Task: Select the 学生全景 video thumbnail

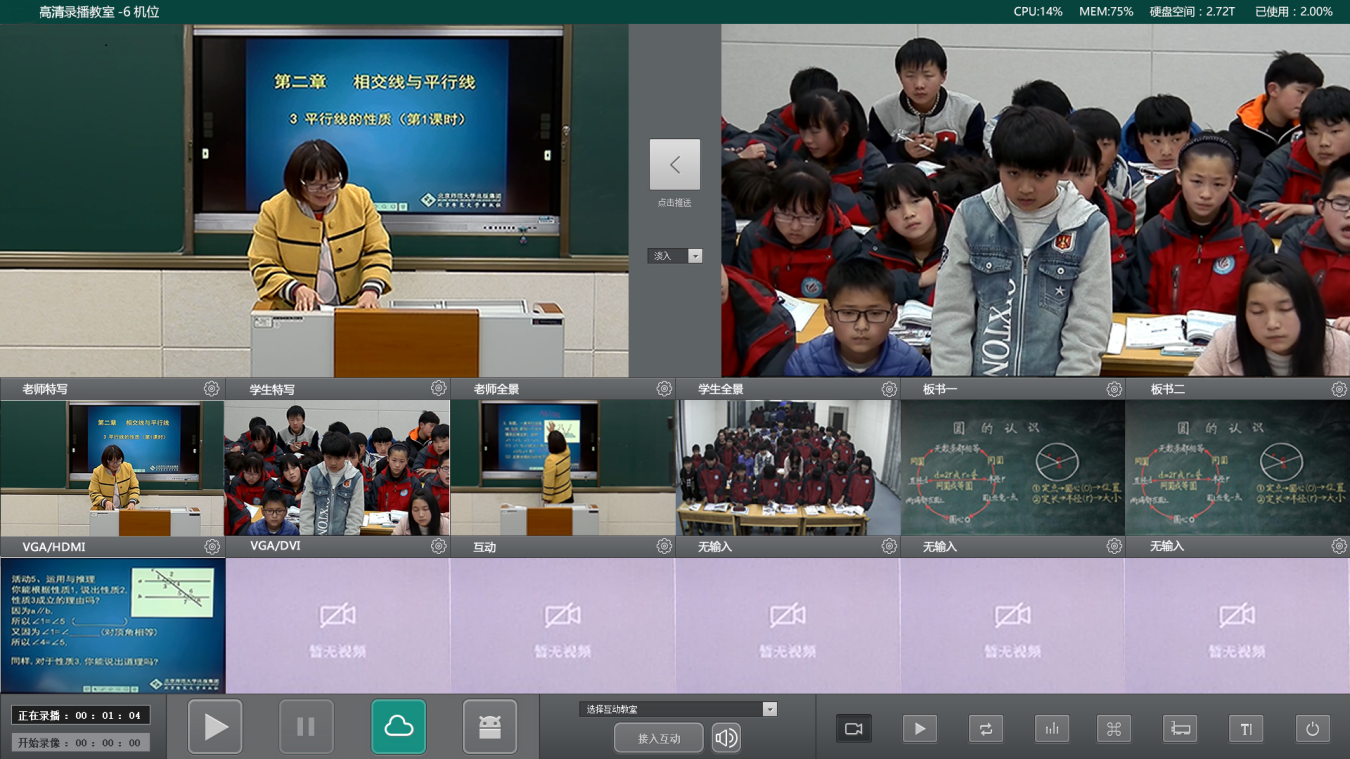Action: [x=787, y=468]
